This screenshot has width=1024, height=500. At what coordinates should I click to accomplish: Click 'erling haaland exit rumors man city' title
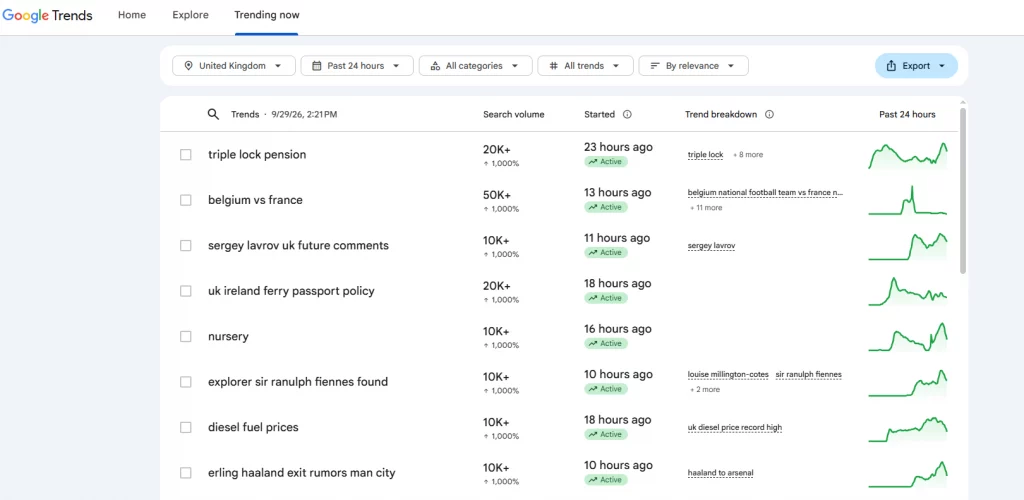[x=302, y=473]
